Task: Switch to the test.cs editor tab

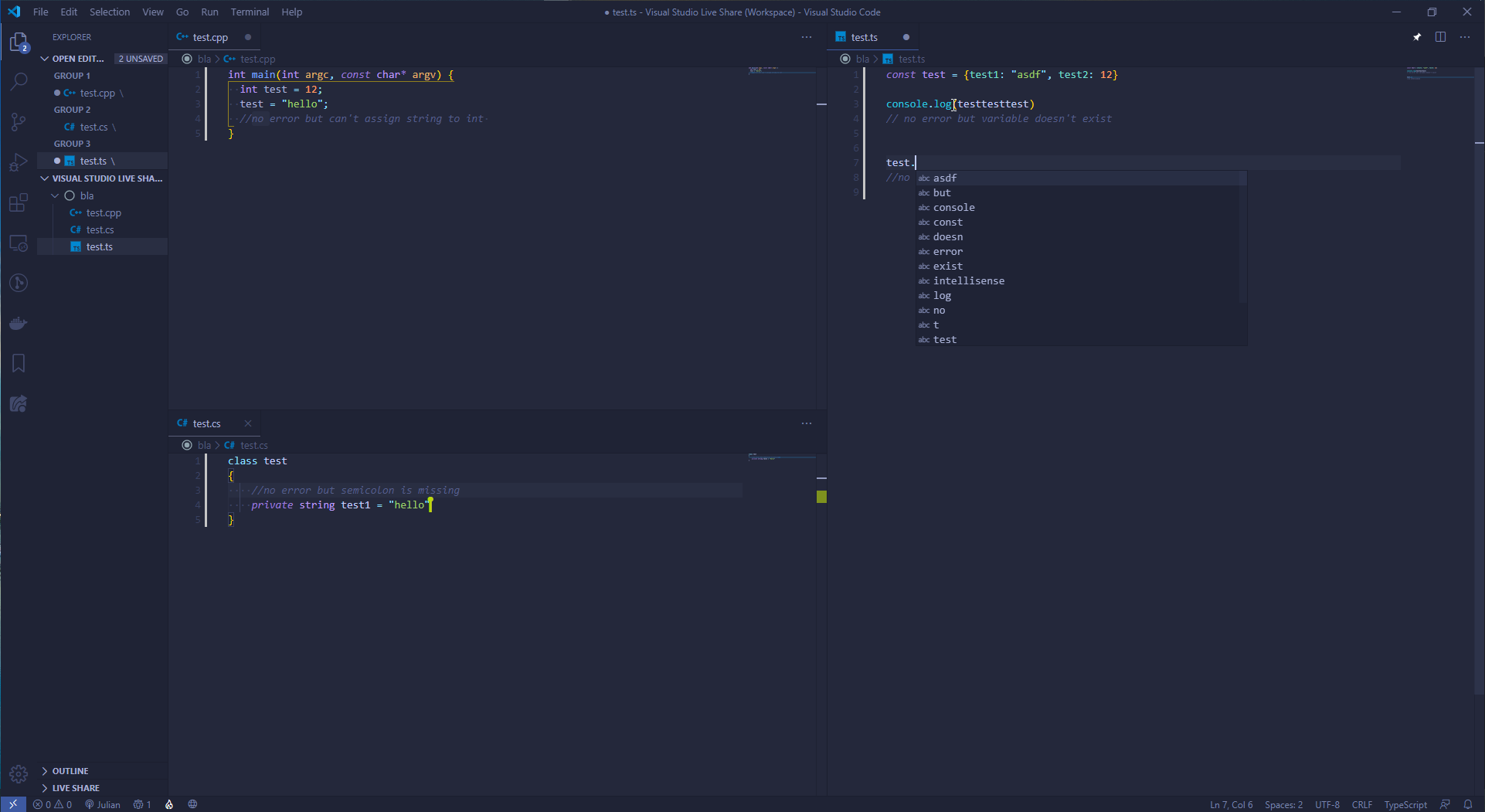Action: point(206,423)
